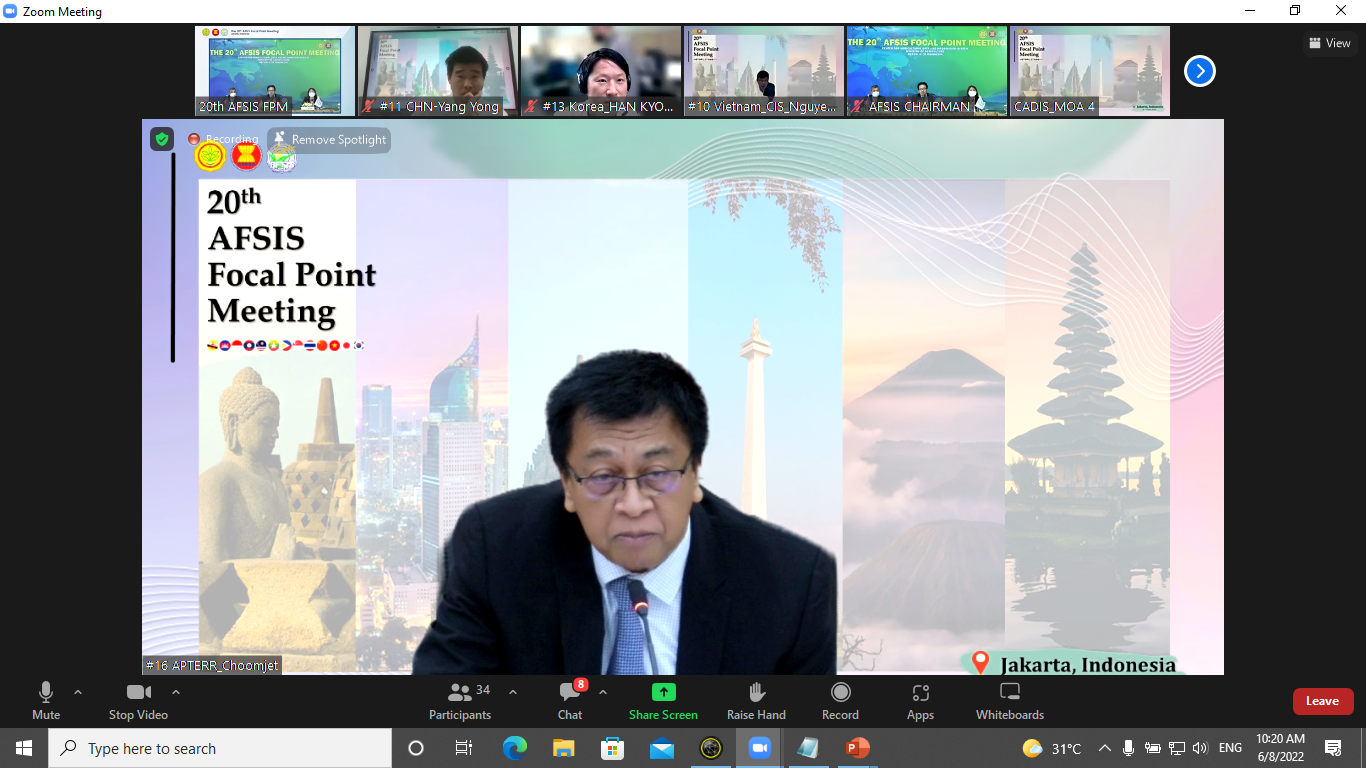The width and height of the screenshot is (1366, 768).
Task: Open the Apps panel
Action: click(920, 700)
